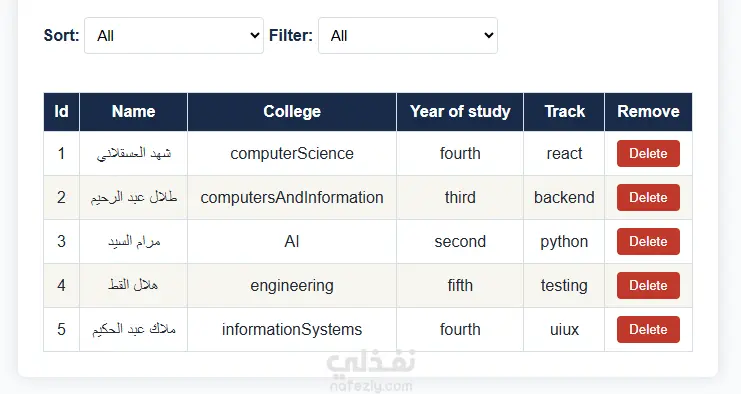Click the Name column header

pos(134,112)
